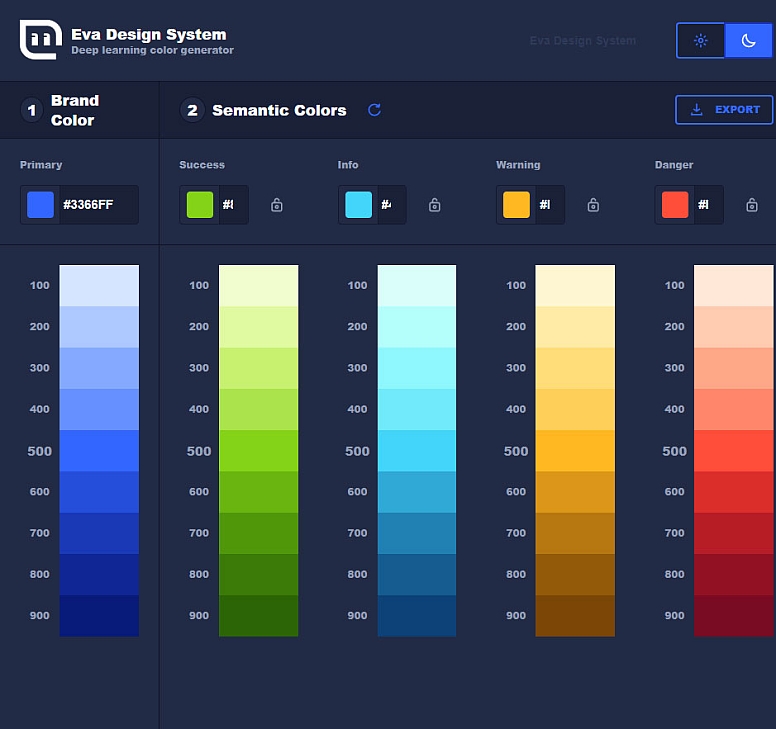Viewport: 776px width, 729px height.
Task: Open the Warning yellow color swatch
Action: [517, 205]
